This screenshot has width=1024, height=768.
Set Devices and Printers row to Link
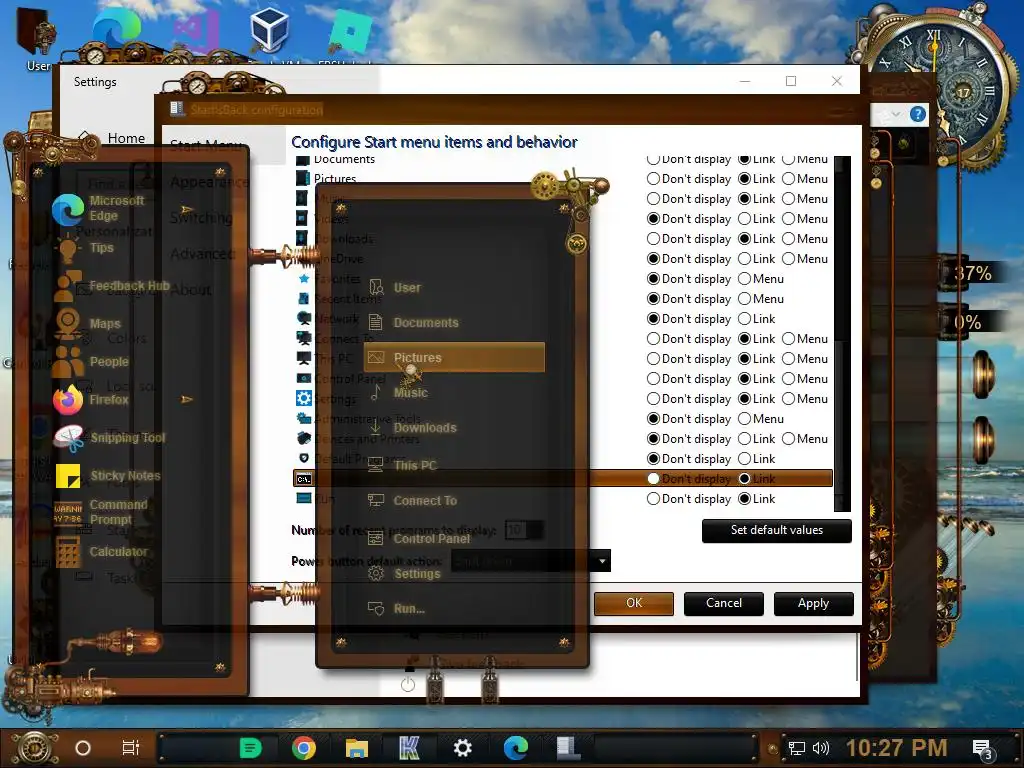[x=744, y=439]
